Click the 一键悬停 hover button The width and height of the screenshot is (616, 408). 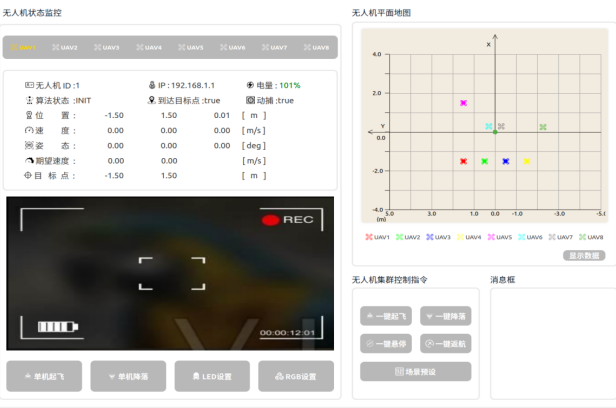(386, 344)
